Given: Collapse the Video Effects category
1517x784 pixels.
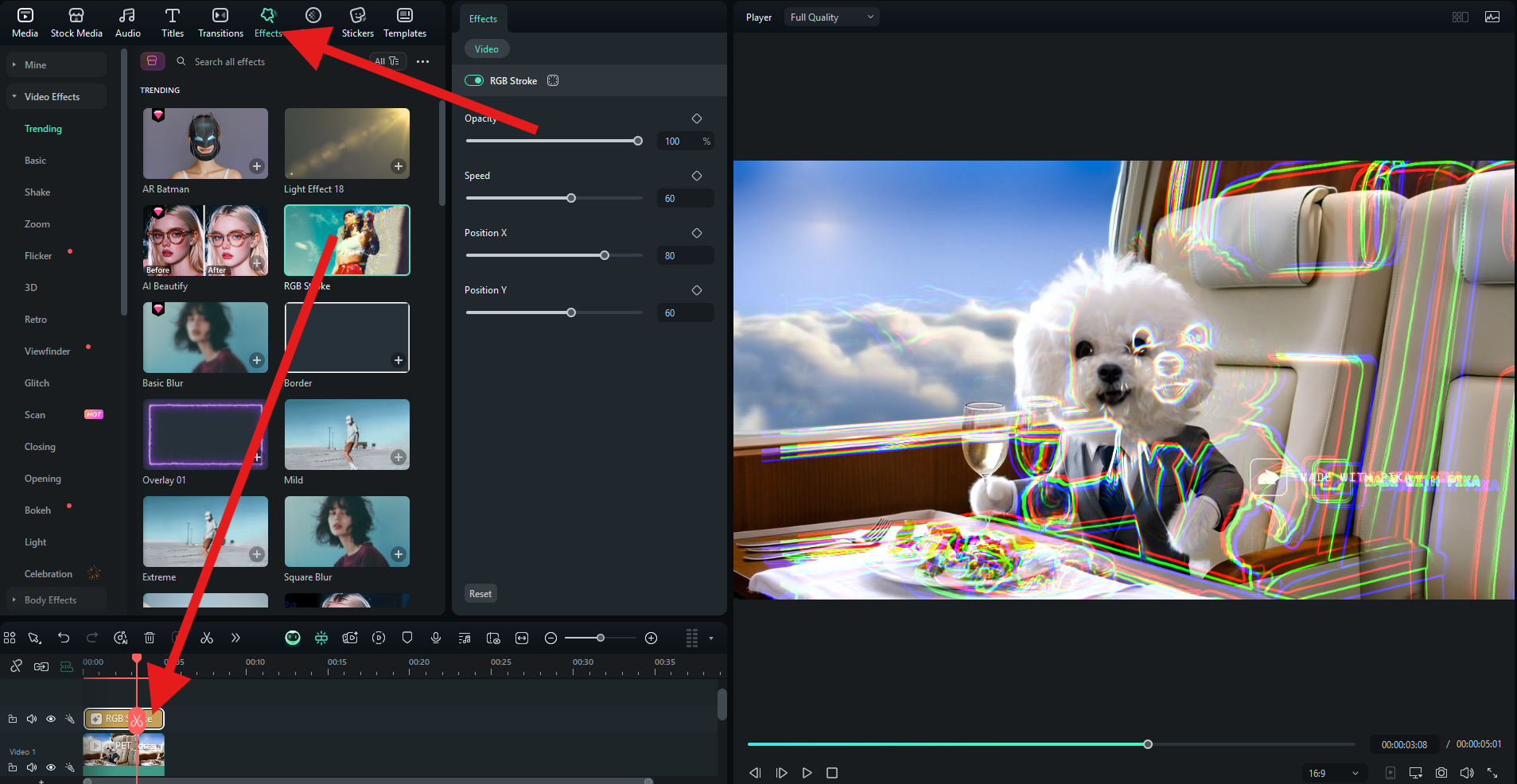Looking at the screenshot, I should (56, 96).
